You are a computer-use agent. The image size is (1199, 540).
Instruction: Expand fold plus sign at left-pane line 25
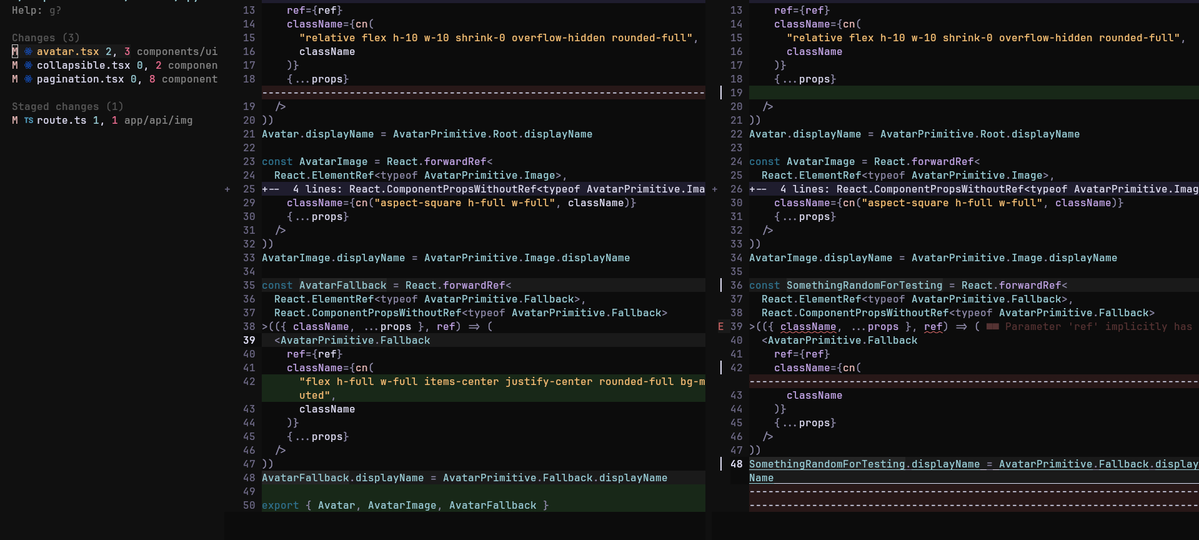228,189
